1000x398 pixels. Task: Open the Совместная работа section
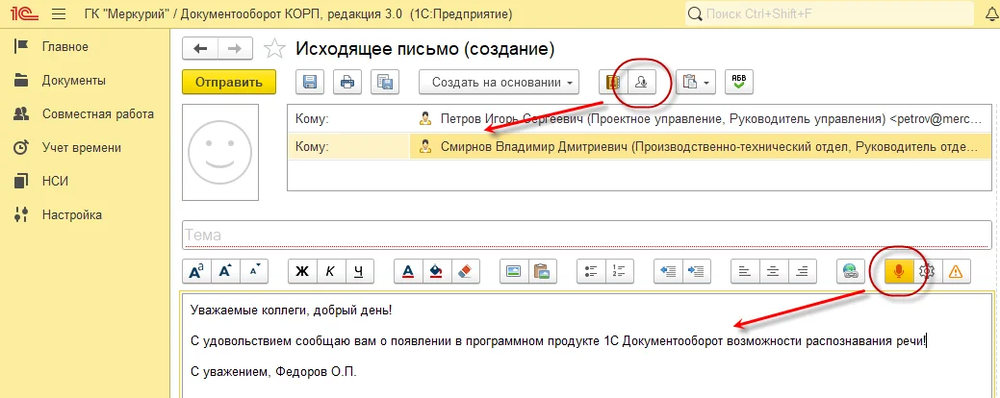[98, 114]
